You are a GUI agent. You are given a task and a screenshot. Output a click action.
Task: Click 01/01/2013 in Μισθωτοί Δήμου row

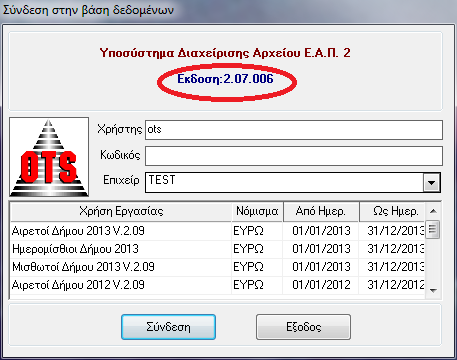point(321,267)
